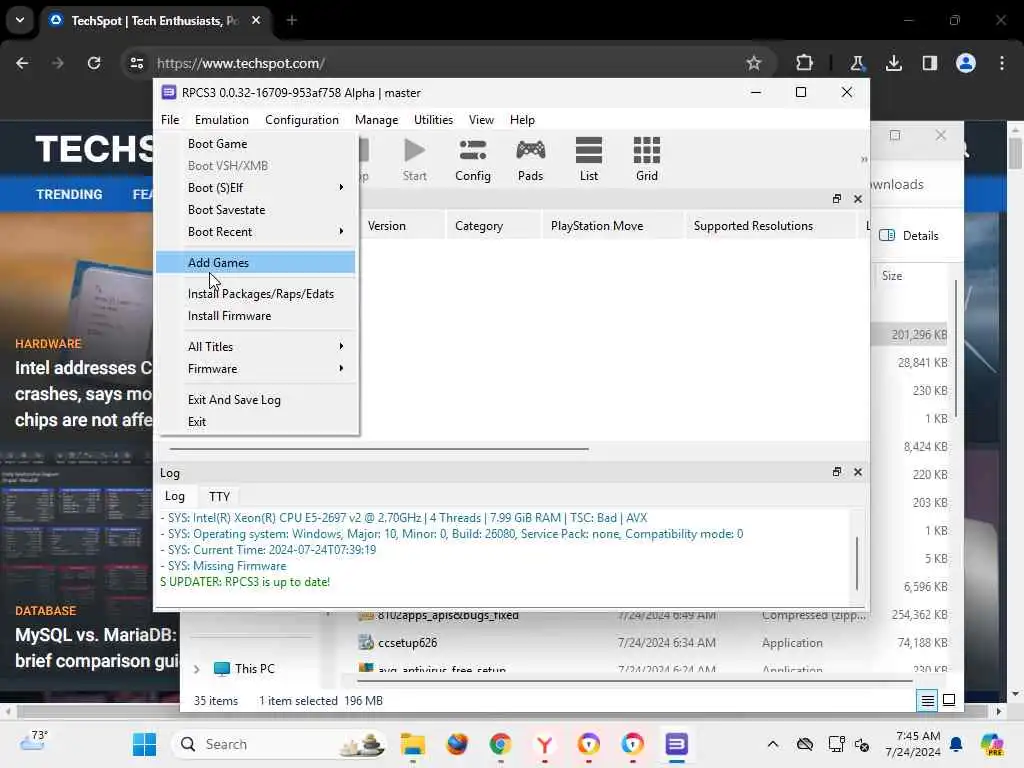This screenshot has width=1024, height=768.
Task: Click Add Games menu entry
Action: tap(256, 263)
